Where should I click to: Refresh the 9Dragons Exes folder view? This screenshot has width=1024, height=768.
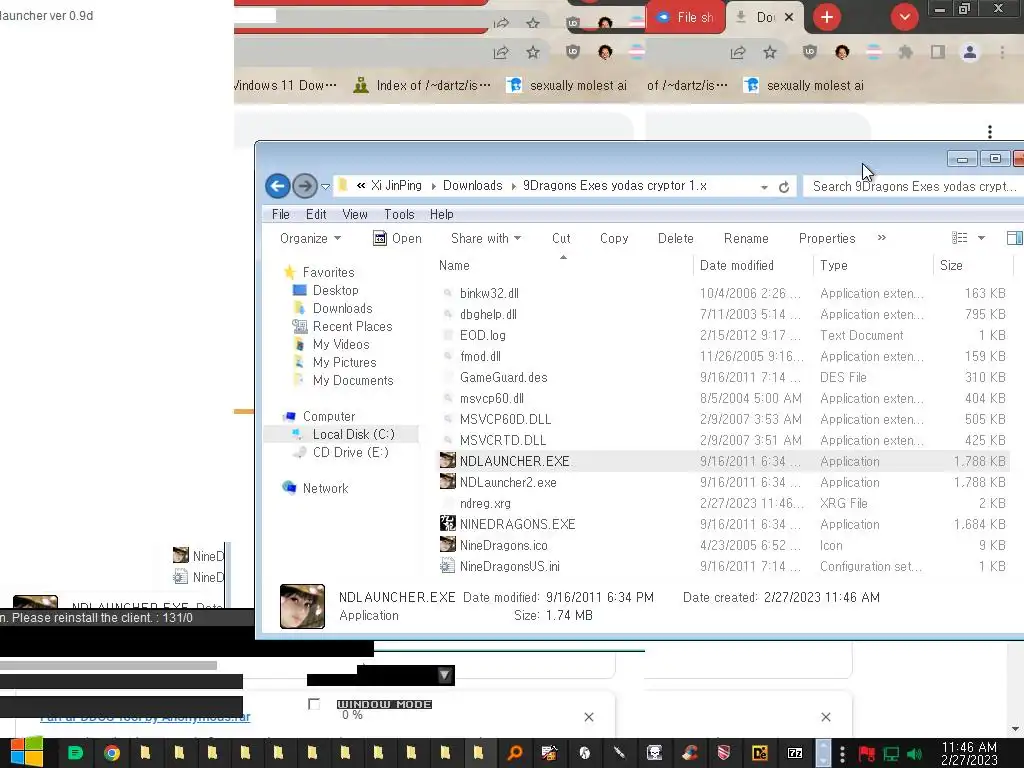(x=784, y=187)
